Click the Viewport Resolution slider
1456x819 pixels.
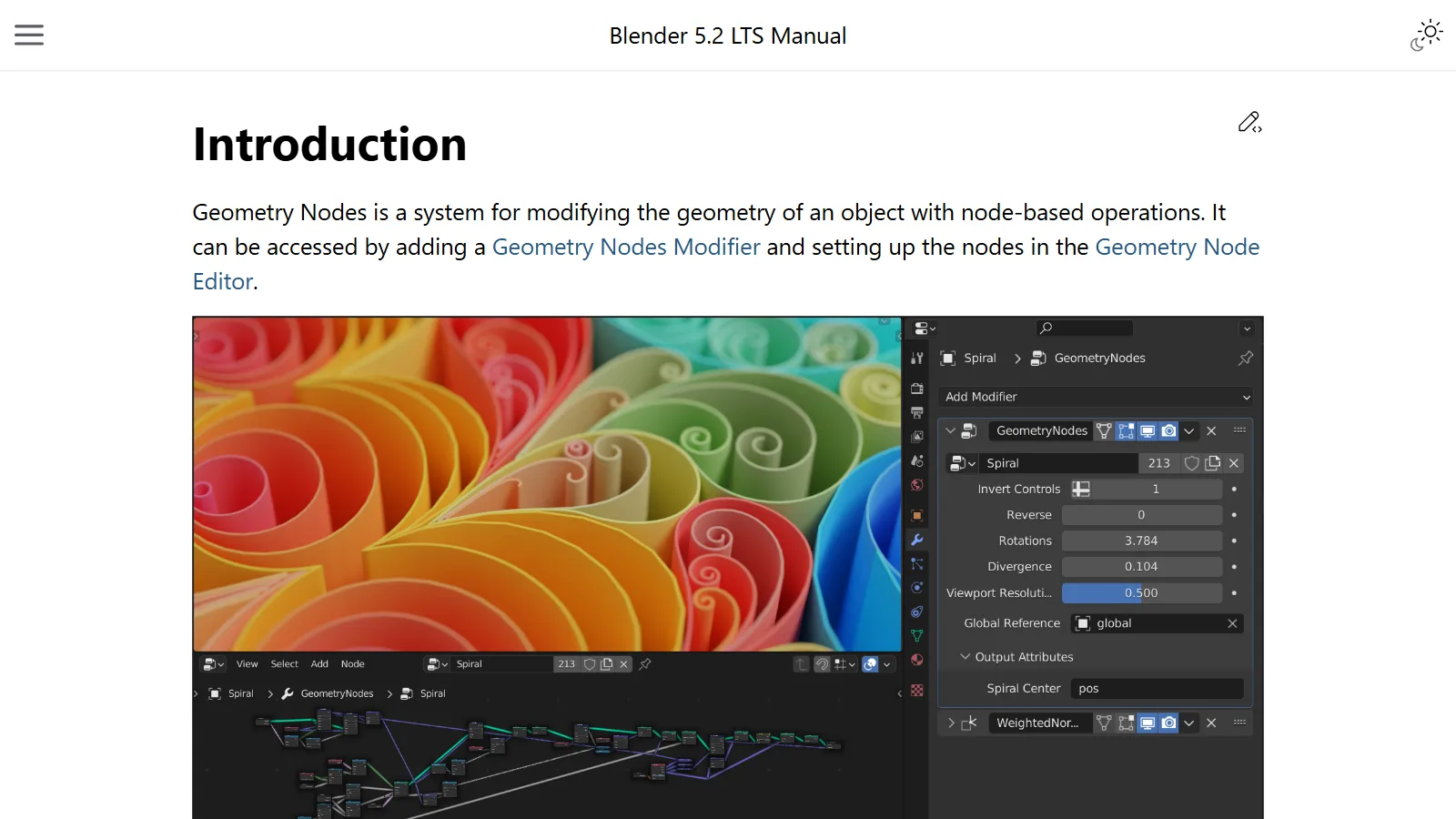(x=1141, y=592)
